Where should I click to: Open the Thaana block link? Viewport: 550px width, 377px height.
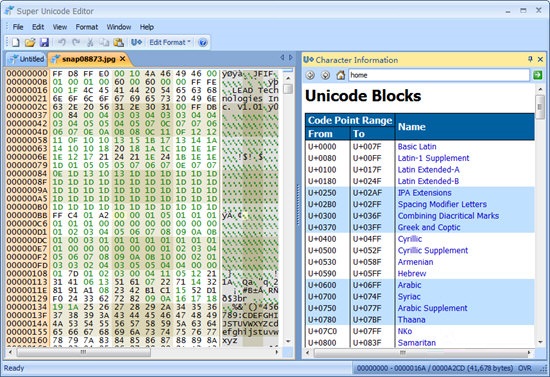coord(411,320)
